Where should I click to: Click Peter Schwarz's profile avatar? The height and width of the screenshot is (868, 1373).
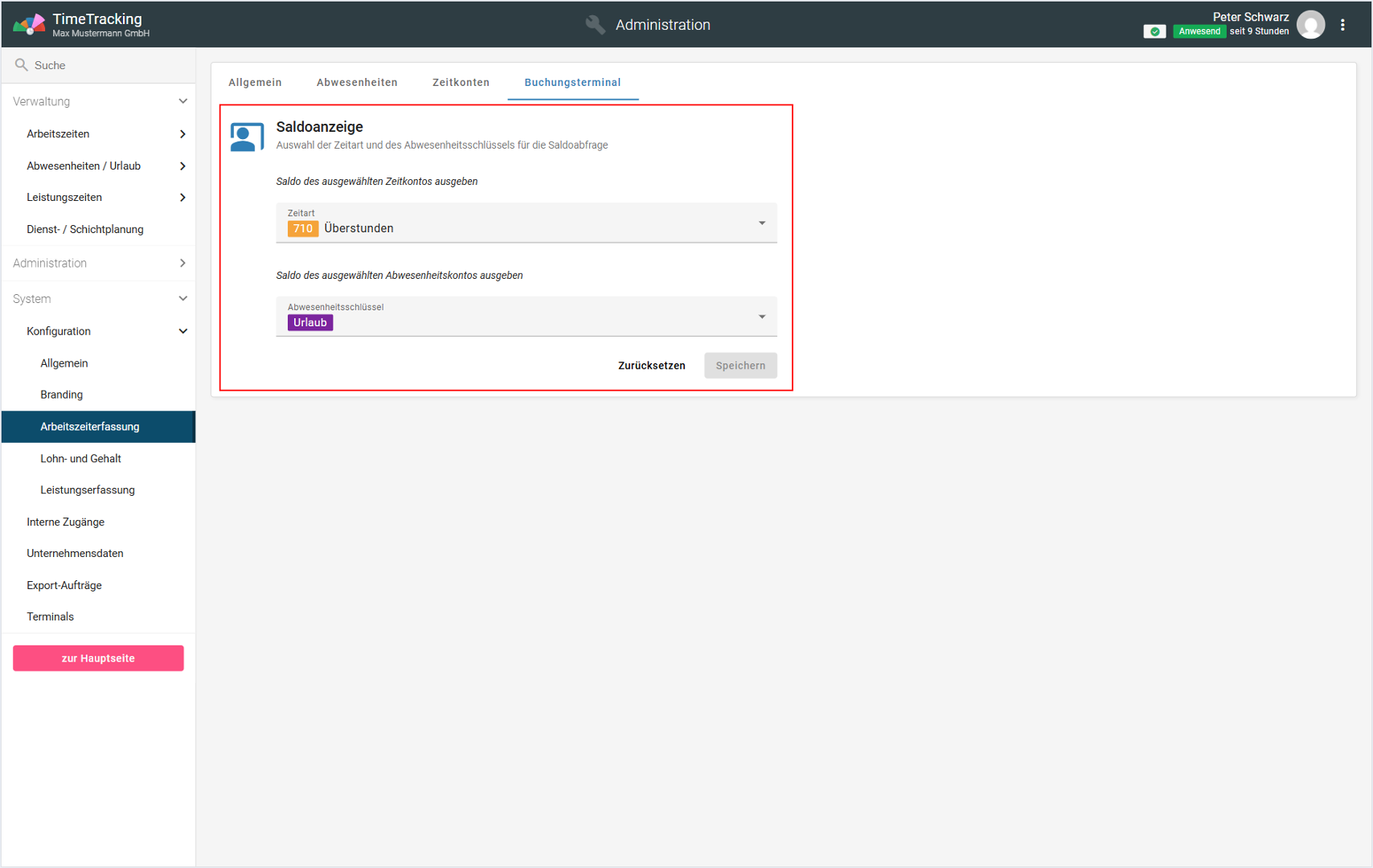pyautogui.click(x=1310, y=25)
